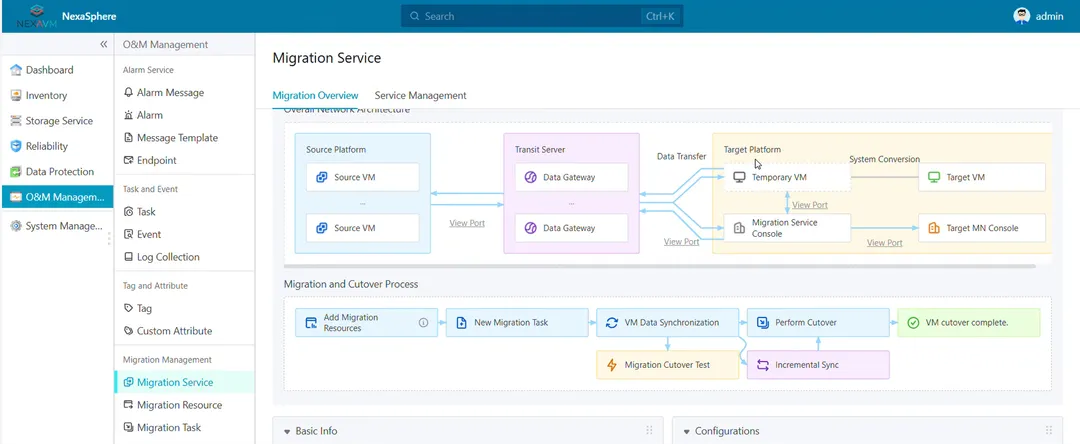Click the Event icon
The width and height of the screenshot is (1080, 444).
tap(128, 234)
